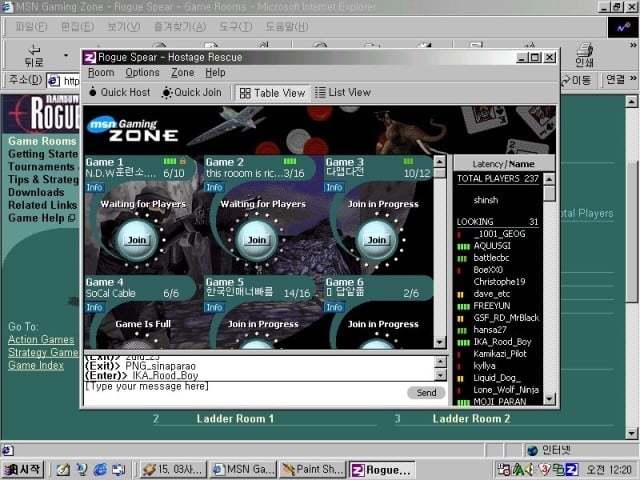Join Game 3 room

pyautogui.click(x=377, y=240)
